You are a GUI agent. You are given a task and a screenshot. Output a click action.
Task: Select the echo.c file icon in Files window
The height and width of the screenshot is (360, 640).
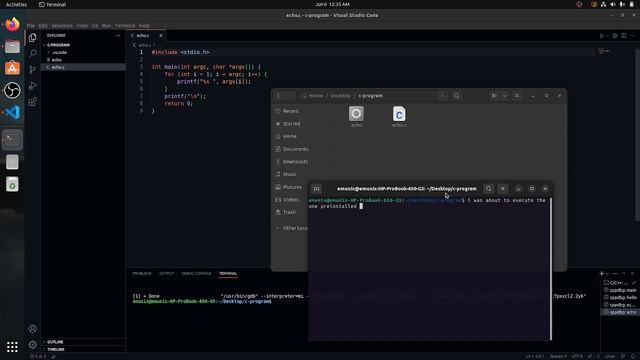[x=399, y=117]
